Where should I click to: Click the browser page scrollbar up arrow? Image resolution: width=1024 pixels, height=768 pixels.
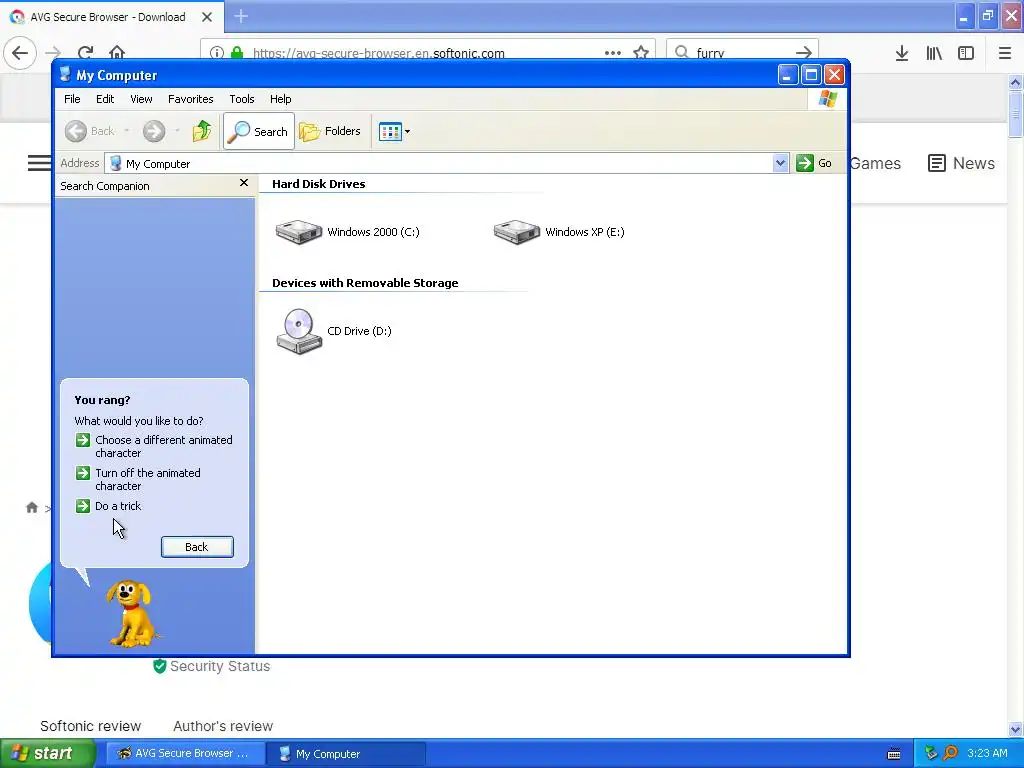[1016, 83]
